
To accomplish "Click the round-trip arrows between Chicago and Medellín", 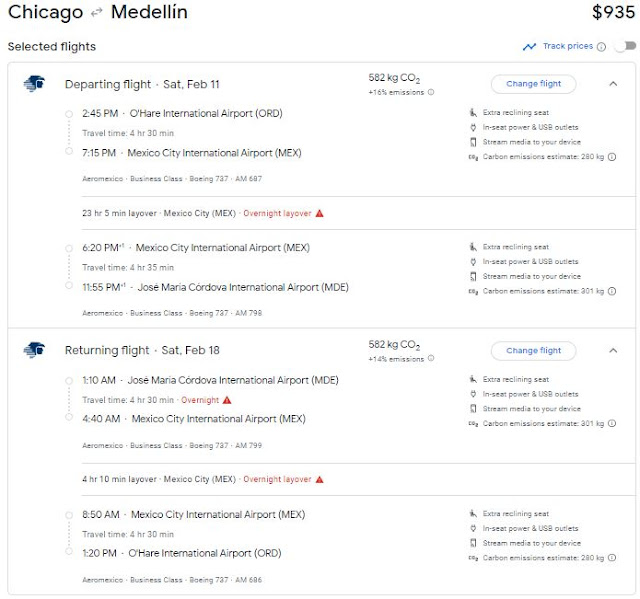I will pyautogui.click(x=97, y=13).
